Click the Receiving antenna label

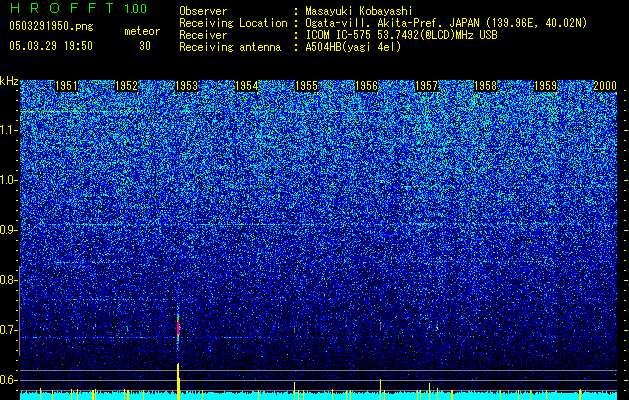point(230,47)
